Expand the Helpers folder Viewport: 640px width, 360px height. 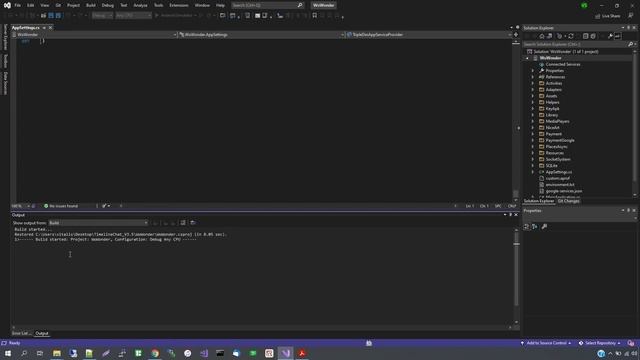(x=533, y=102)
